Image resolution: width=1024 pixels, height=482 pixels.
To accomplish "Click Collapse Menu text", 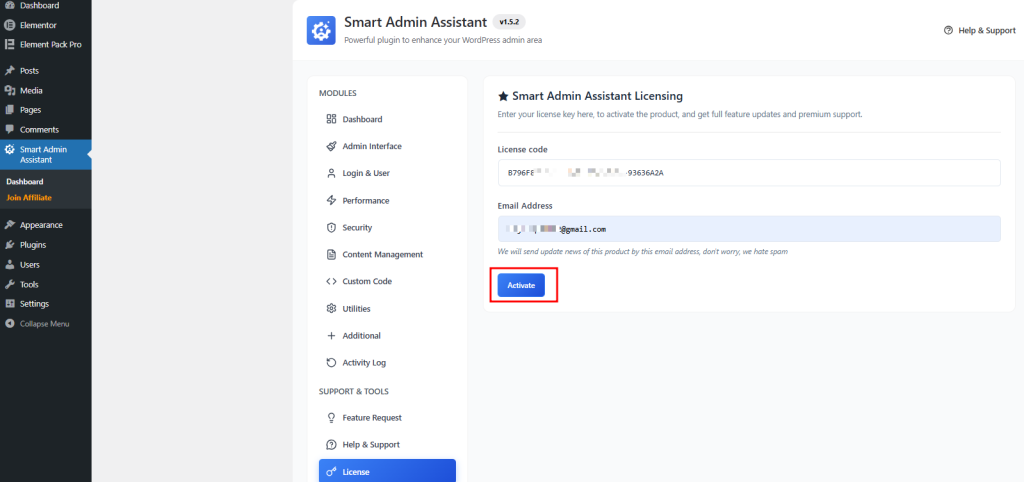I will click(44, 324).
